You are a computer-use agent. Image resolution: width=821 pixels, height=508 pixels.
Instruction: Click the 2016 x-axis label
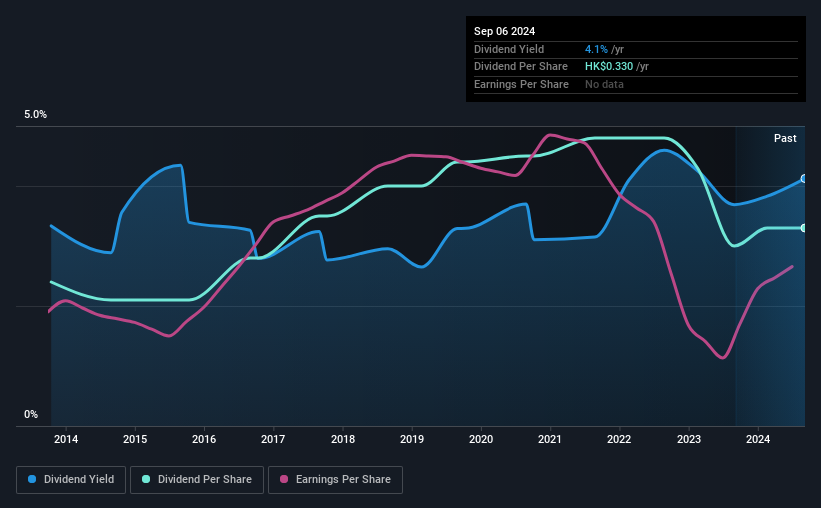(x=204, y=439)
